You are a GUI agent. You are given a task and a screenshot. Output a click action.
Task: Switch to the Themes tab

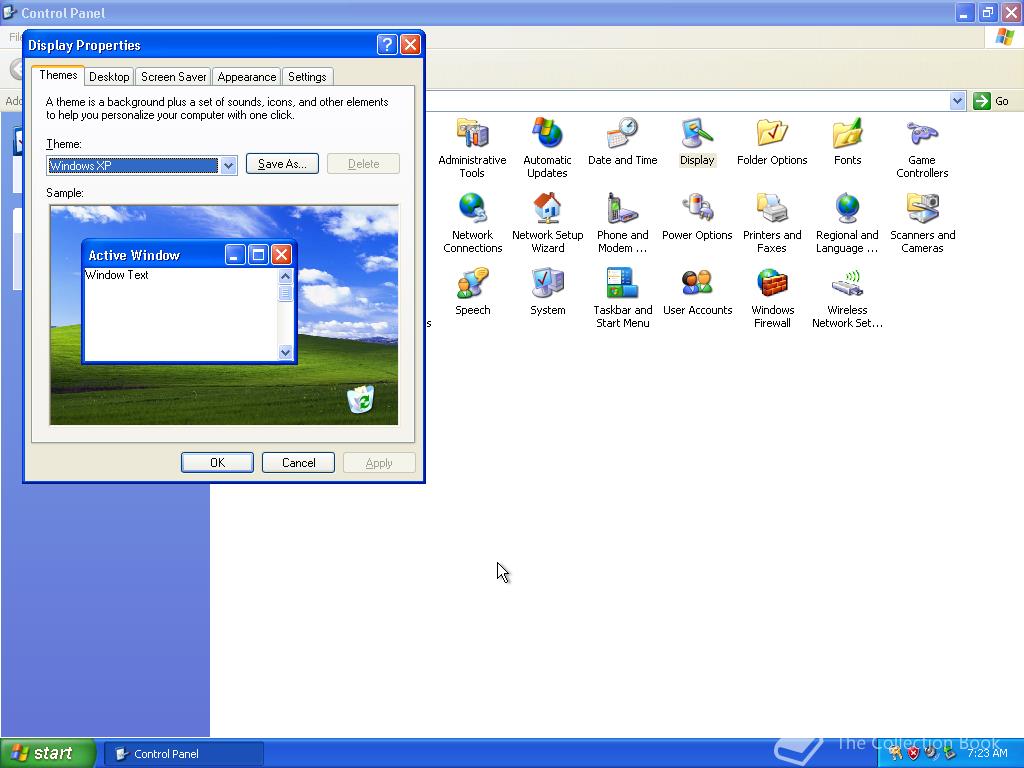[58, 75]
